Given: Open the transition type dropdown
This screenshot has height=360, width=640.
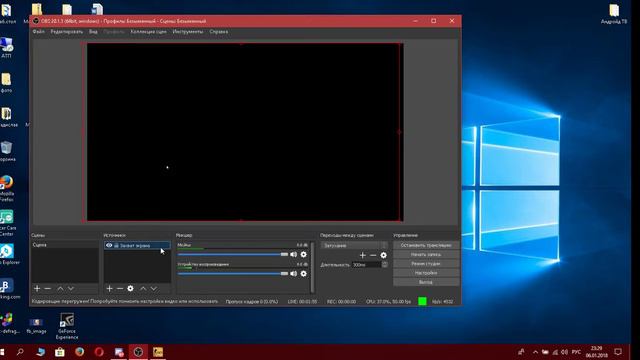Looking at the screenshot, I should tap(354, 245).
